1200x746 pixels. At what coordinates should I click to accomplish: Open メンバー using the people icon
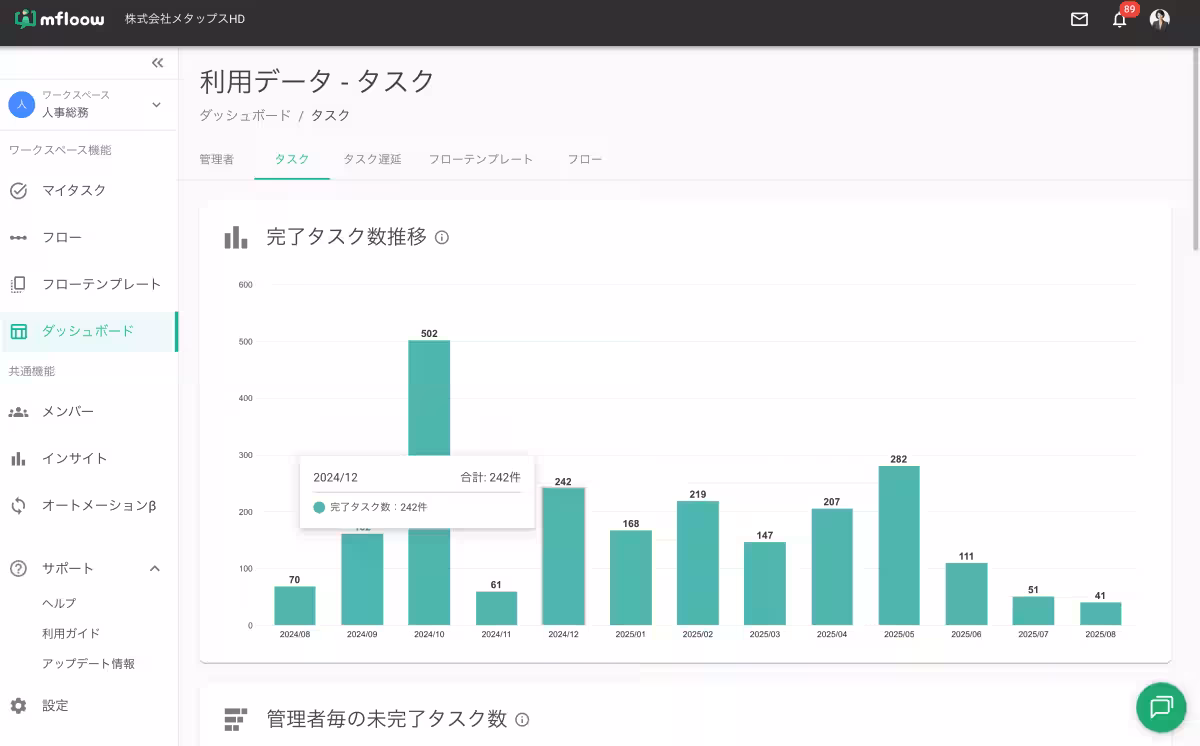(x=18, y=411)
